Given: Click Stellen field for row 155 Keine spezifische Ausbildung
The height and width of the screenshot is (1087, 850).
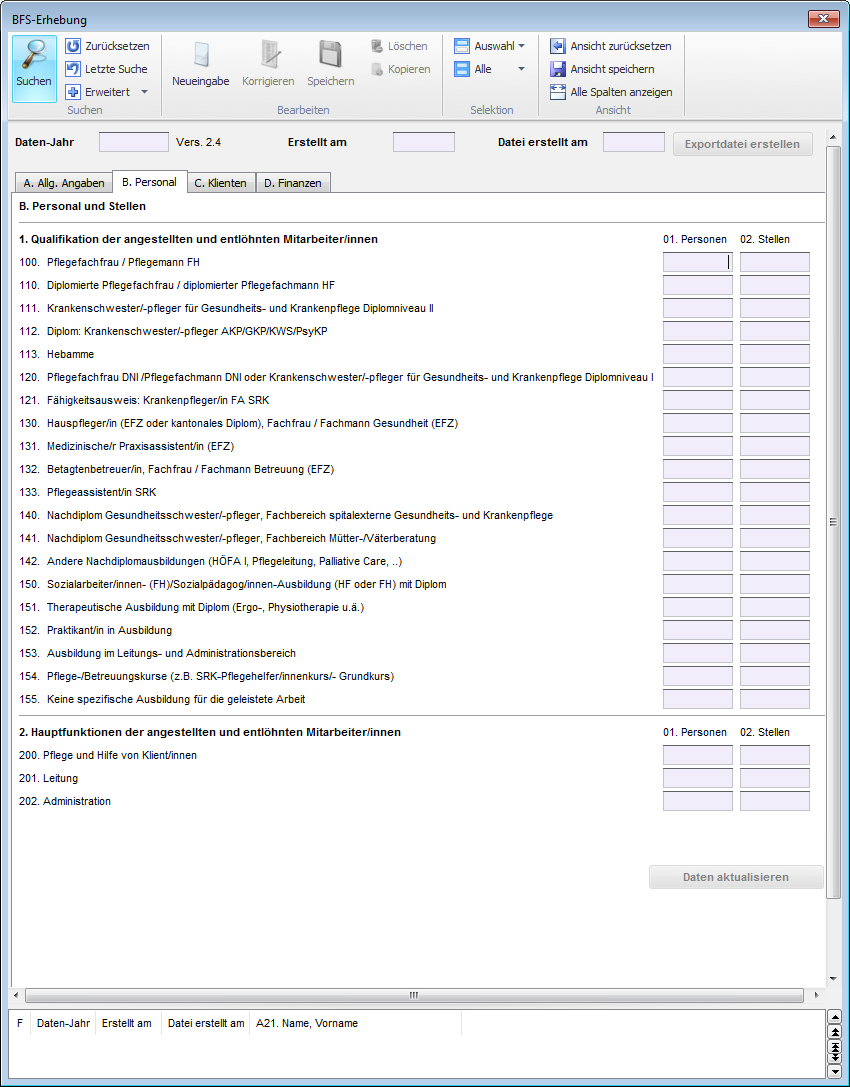Looking at the screenshot, I should [x=774, y=699].
